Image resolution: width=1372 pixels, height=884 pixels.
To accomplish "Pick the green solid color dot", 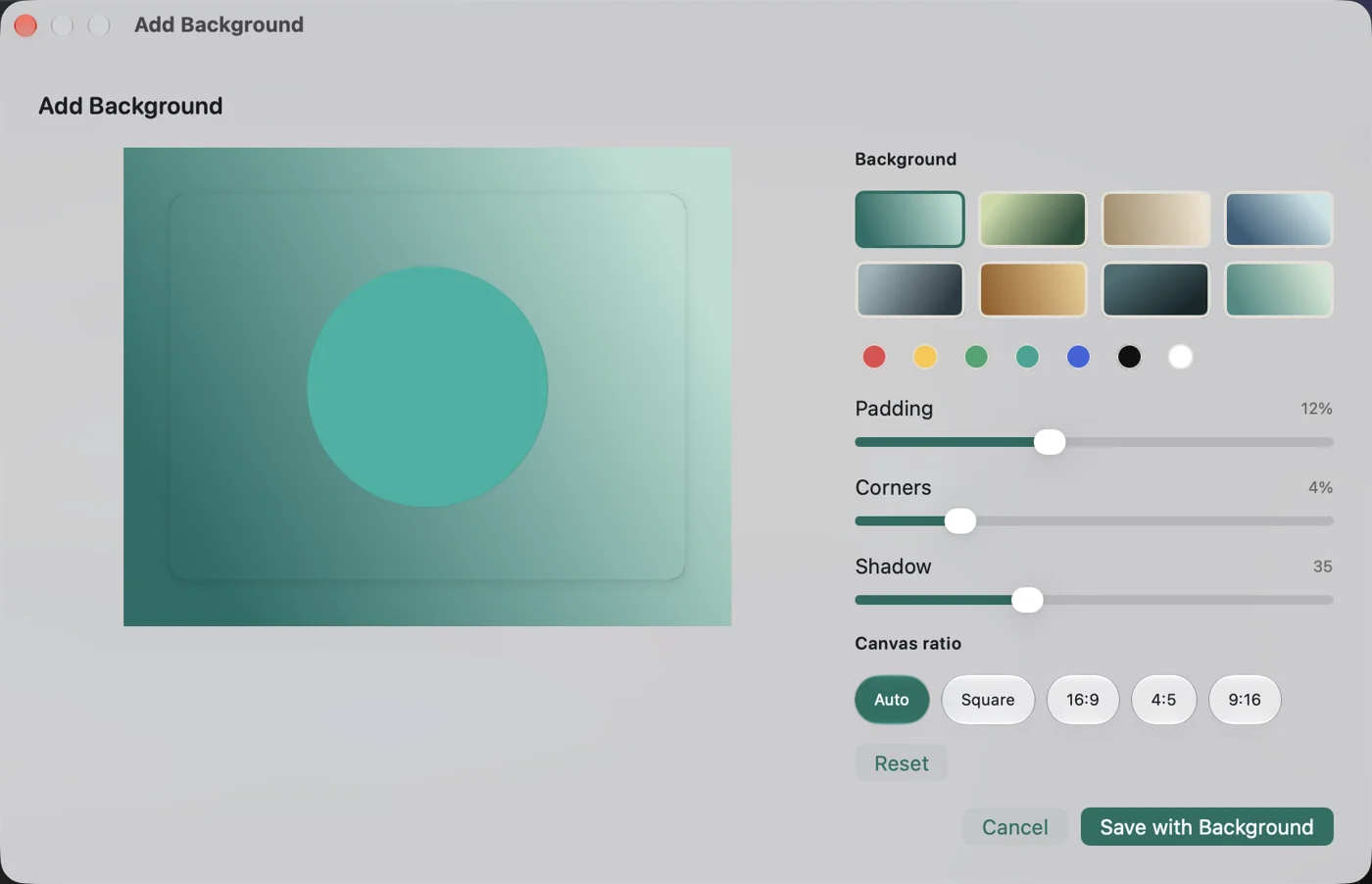I will pos(976,357).
